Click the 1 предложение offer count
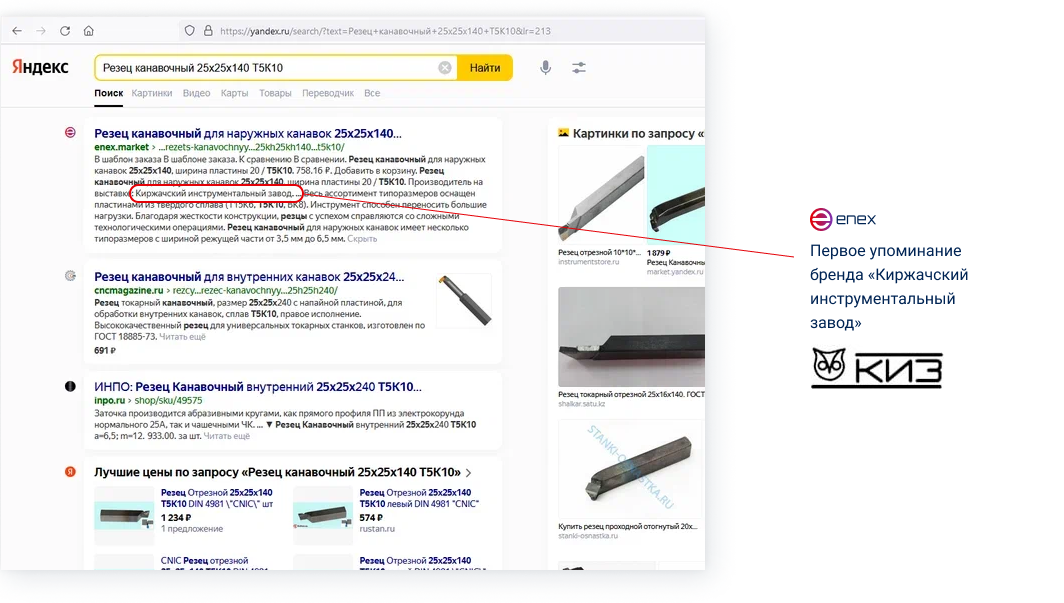1064x603 pixels. click(x=192, y=529)
